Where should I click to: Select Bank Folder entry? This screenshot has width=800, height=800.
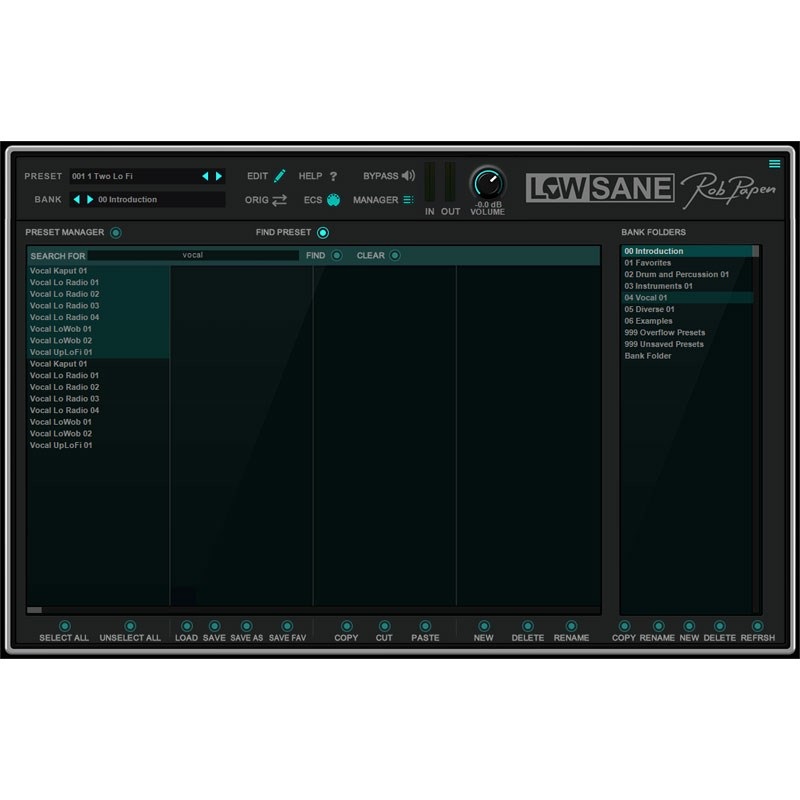(x=687, y=356)
